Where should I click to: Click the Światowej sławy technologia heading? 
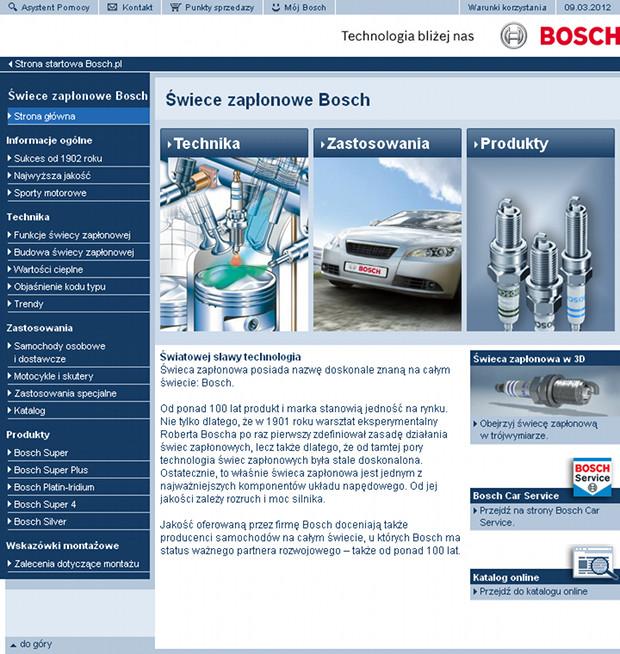[x=230, y=357]
